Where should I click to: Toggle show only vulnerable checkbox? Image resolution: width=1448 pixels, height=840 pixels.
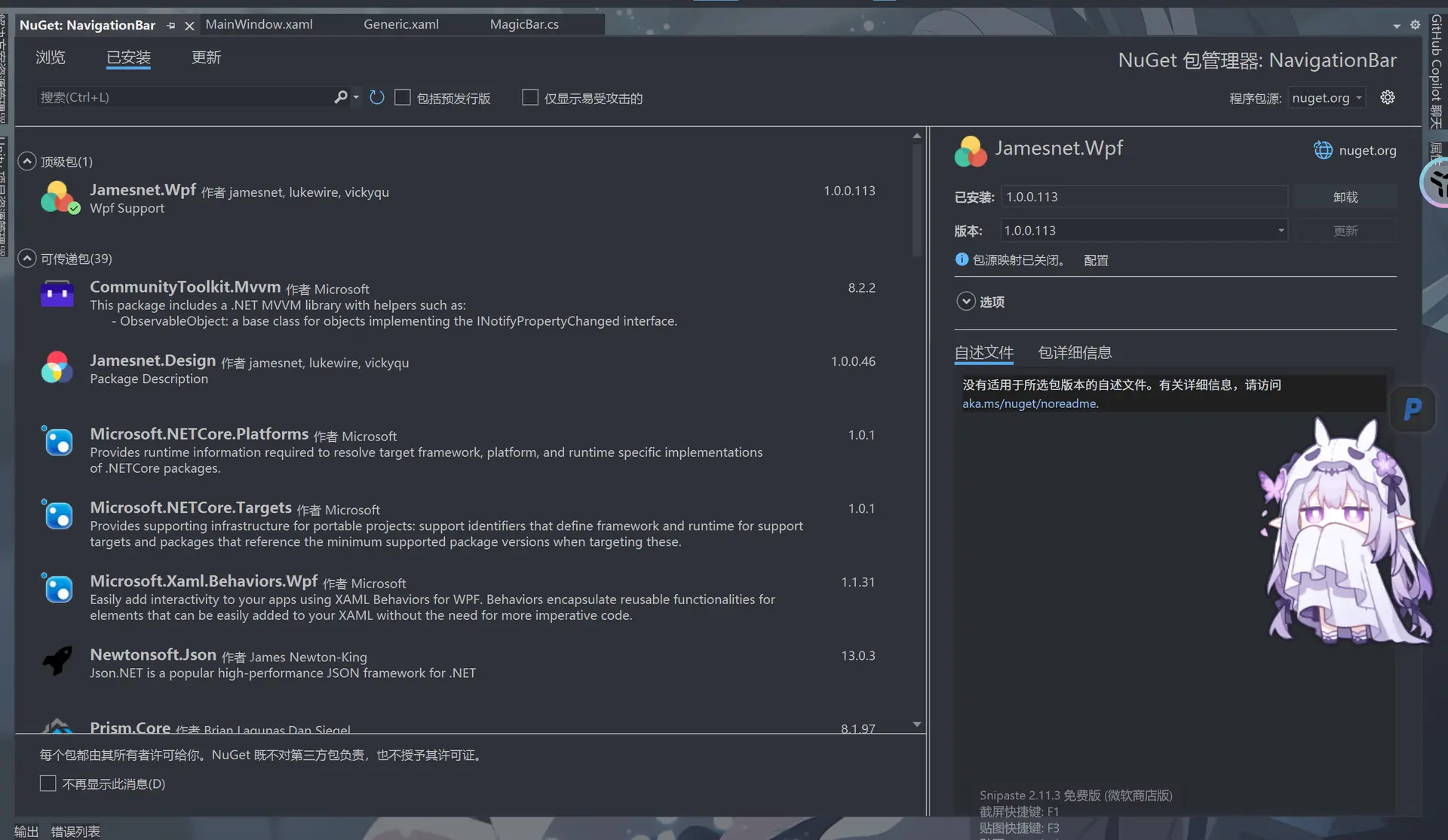click(x=530, y=98)
